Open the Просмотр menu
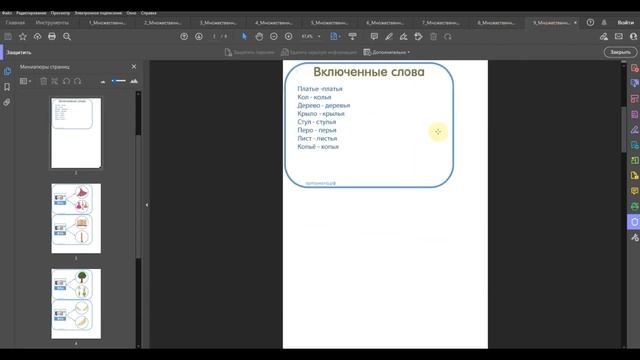Screen dimensions: 640x360 60,13
